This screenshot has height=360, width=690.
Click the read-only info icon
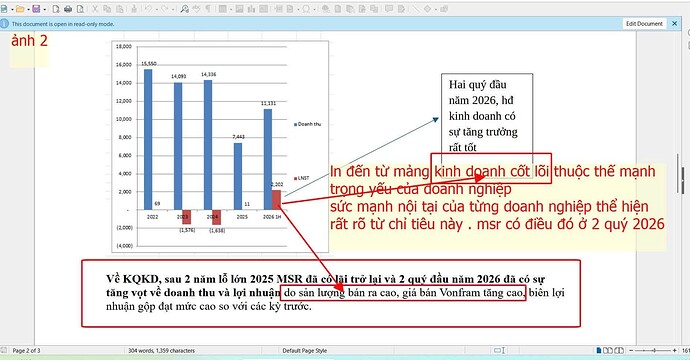(x=4, y=24)
